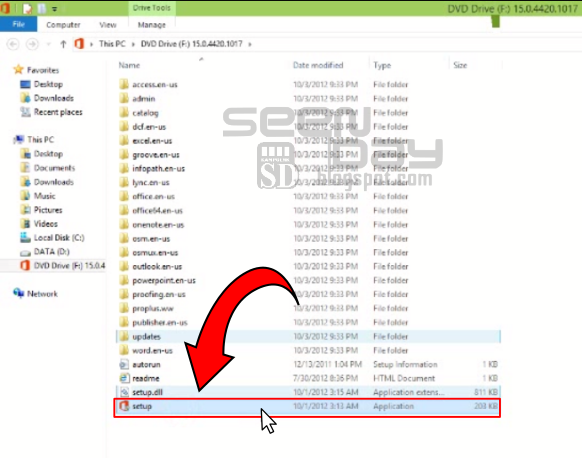Switch to the Computer ribbon tab
Screen dimensions: 582x458
click(63, 25)
